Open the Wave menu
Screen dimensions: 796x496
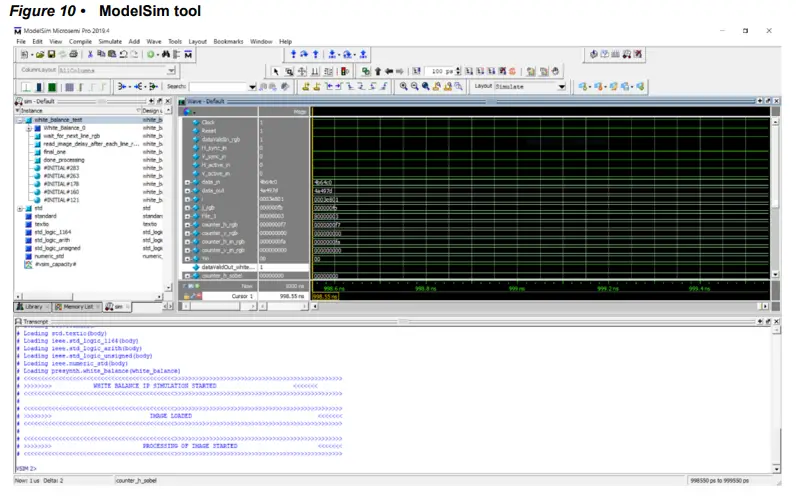tap(153, 41)
